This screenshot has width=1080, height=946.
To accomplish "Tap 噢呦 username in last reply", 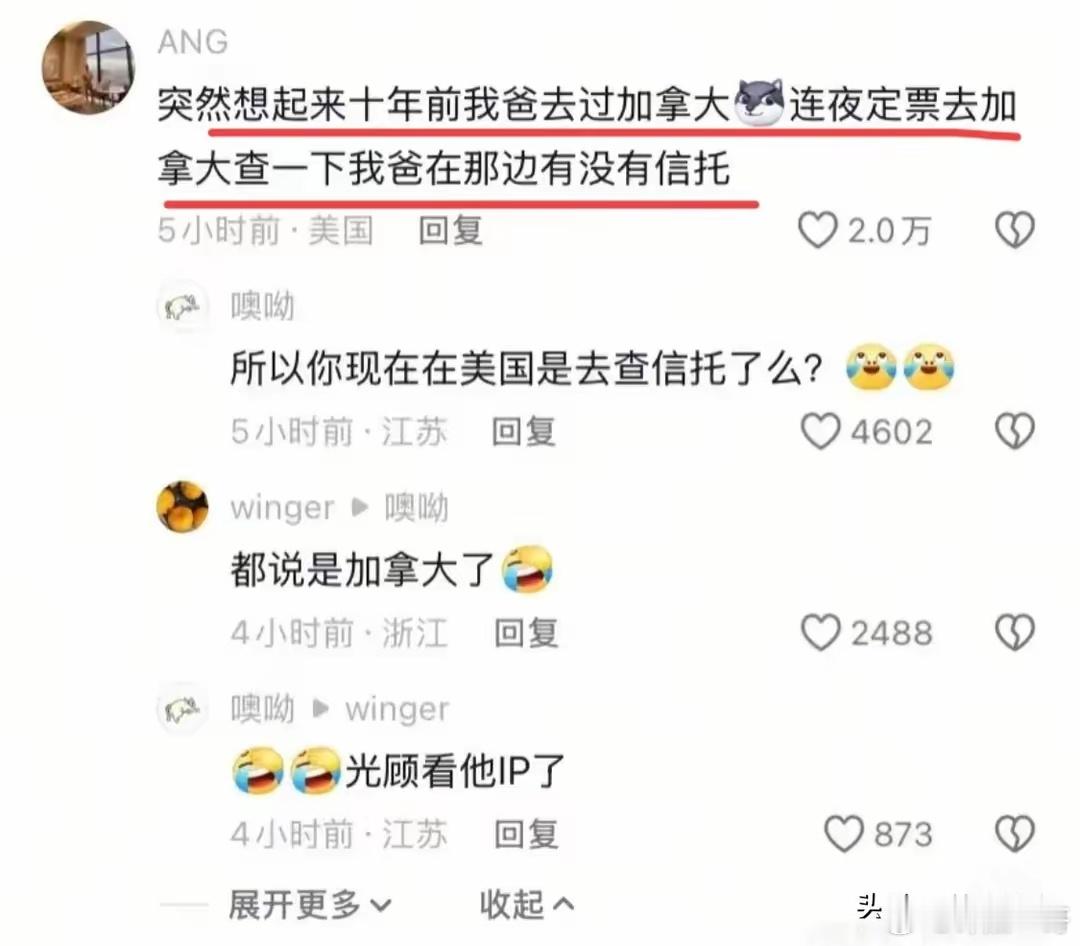I will [x=262, y=709].
